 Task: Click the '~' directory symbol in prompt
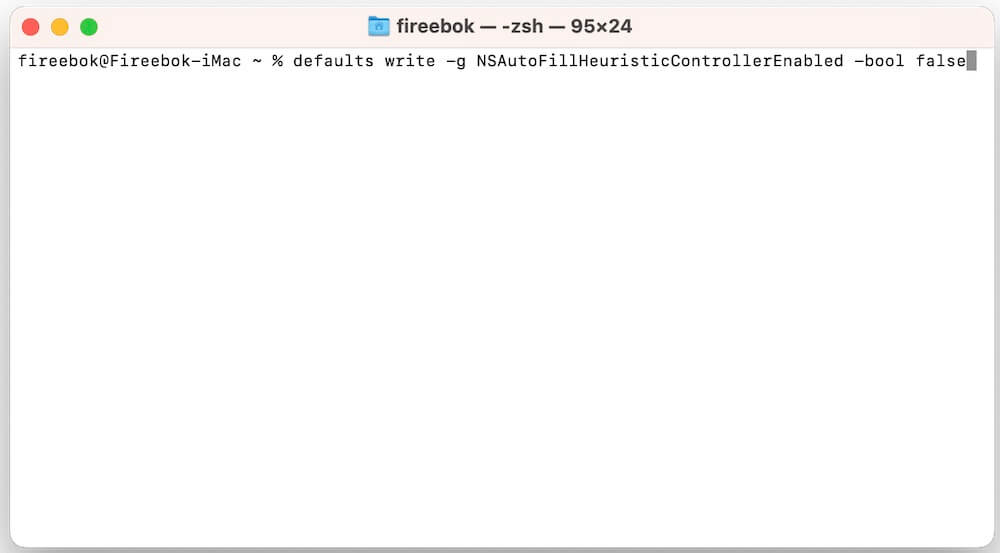pyautogui.click(x=257, y=62)
